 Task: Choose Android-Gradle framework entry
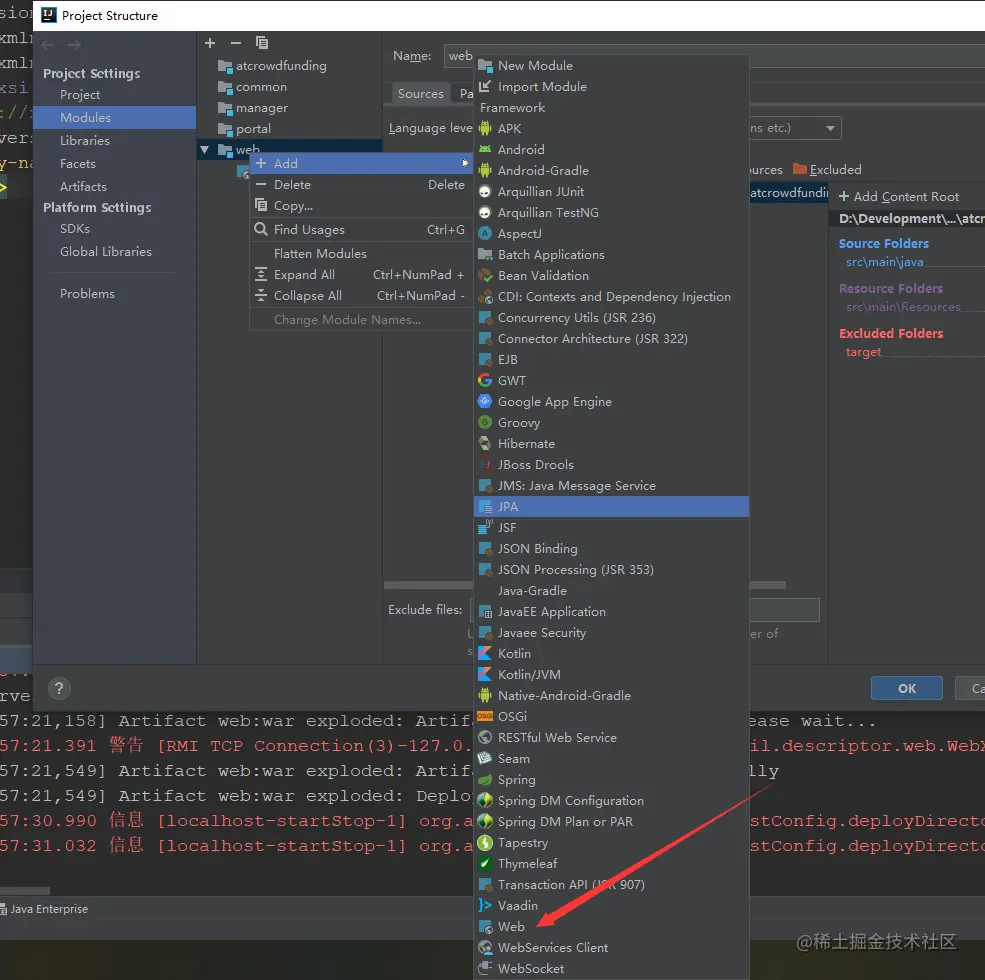click(x=611, y=171)
